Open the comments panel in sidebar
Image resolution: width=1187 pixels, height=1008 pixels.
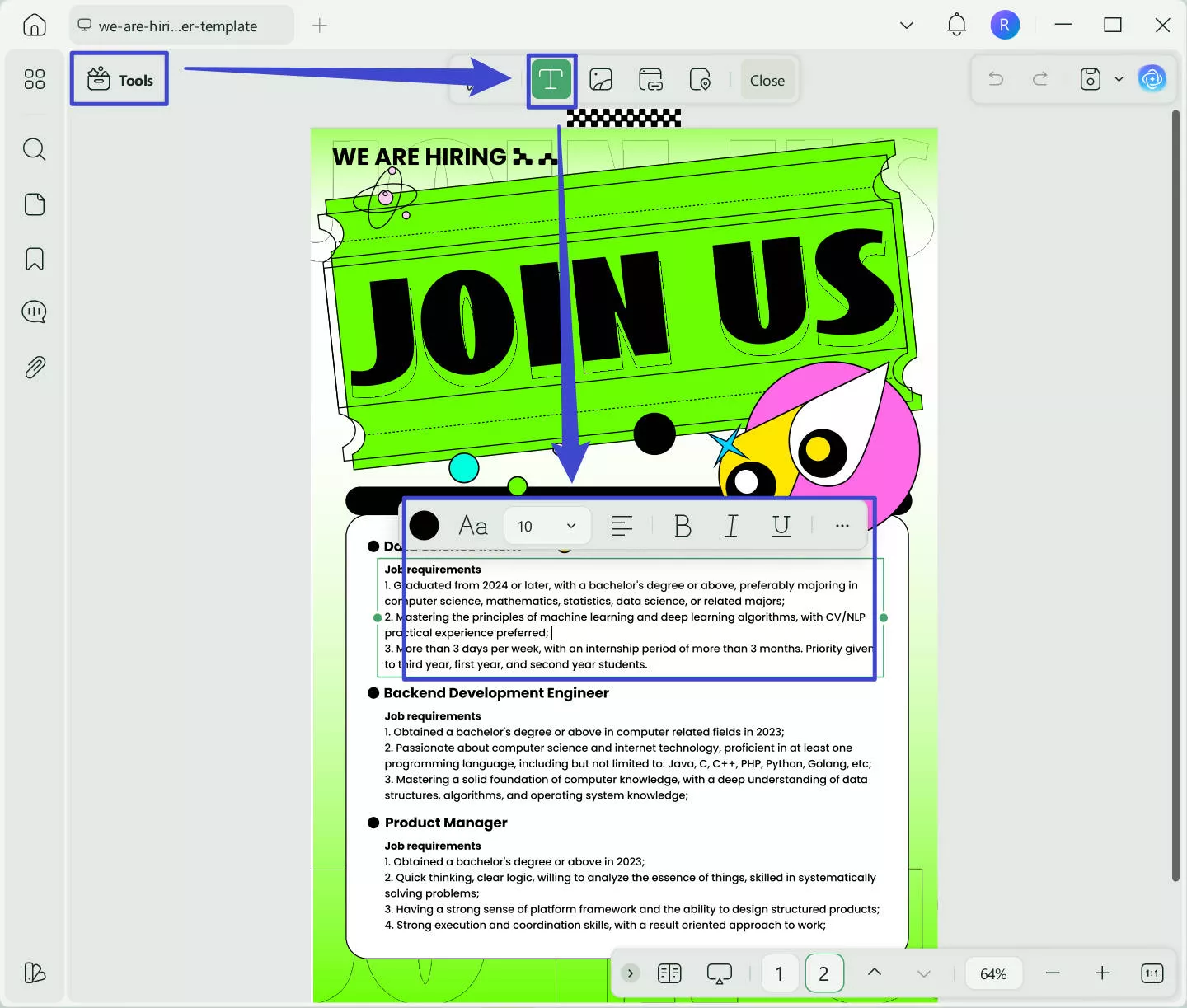(x=34, y=312)
